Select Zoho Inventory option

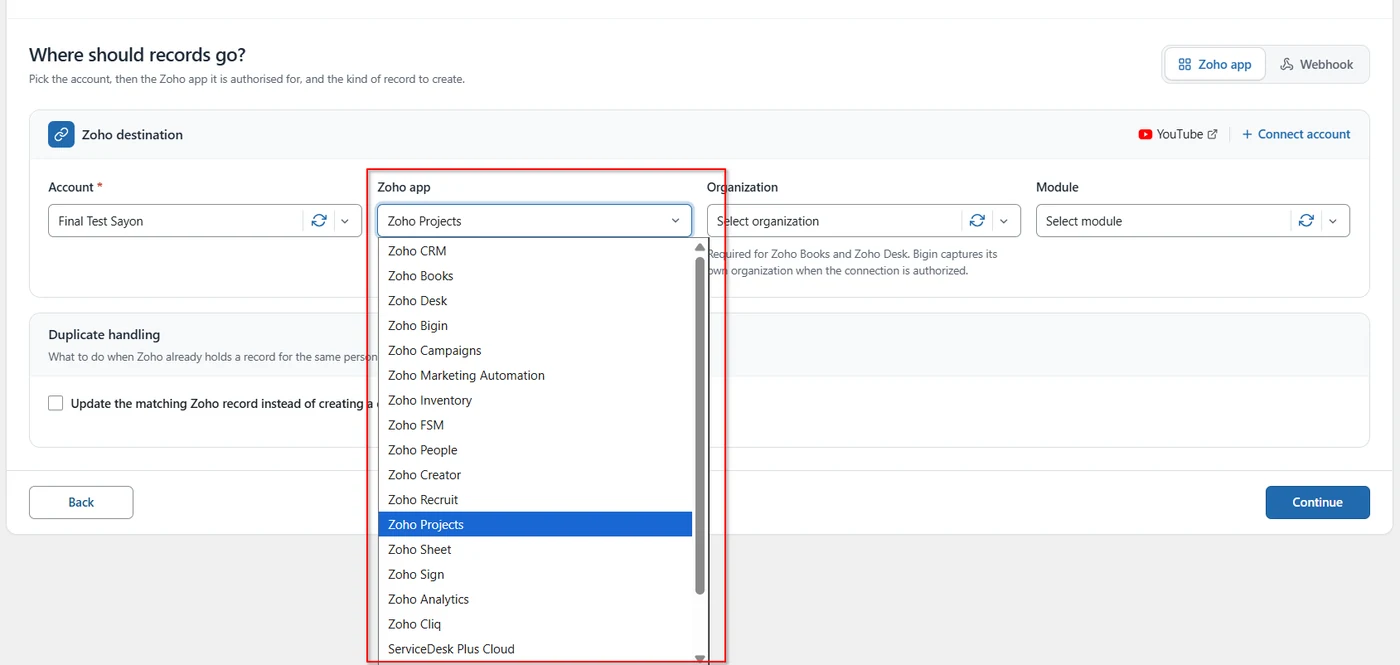[x=535, y=400]
